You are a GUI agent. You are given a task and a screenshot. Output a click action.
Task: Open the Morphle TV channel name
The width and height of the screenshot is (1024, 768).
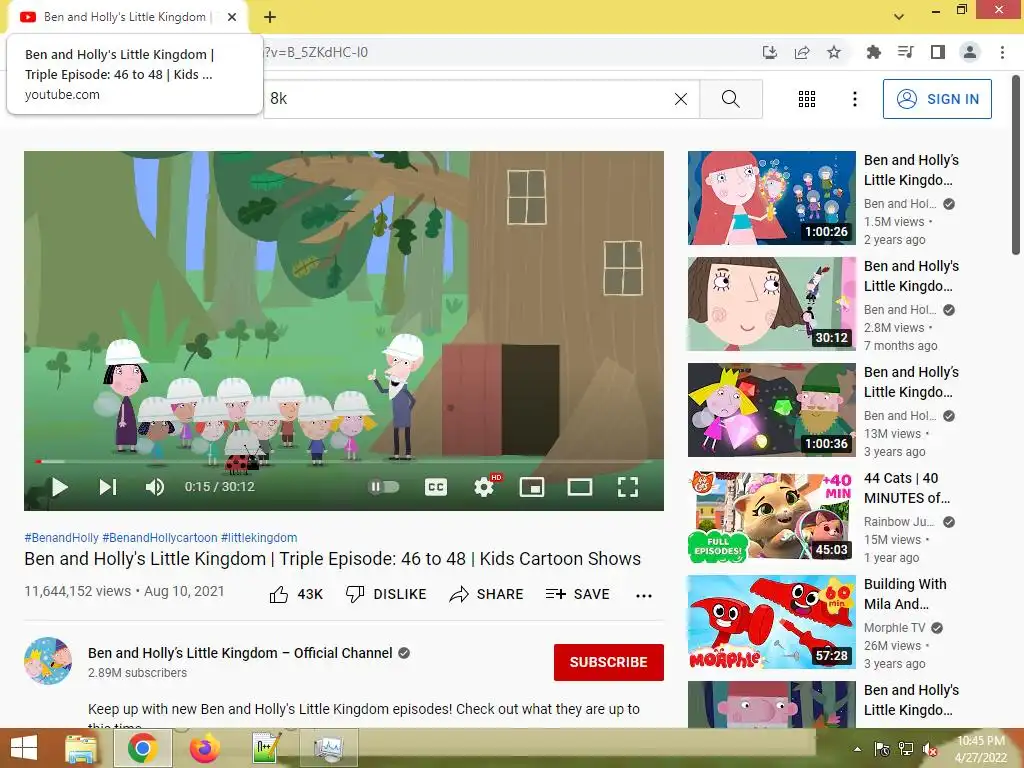pos(895,628)
